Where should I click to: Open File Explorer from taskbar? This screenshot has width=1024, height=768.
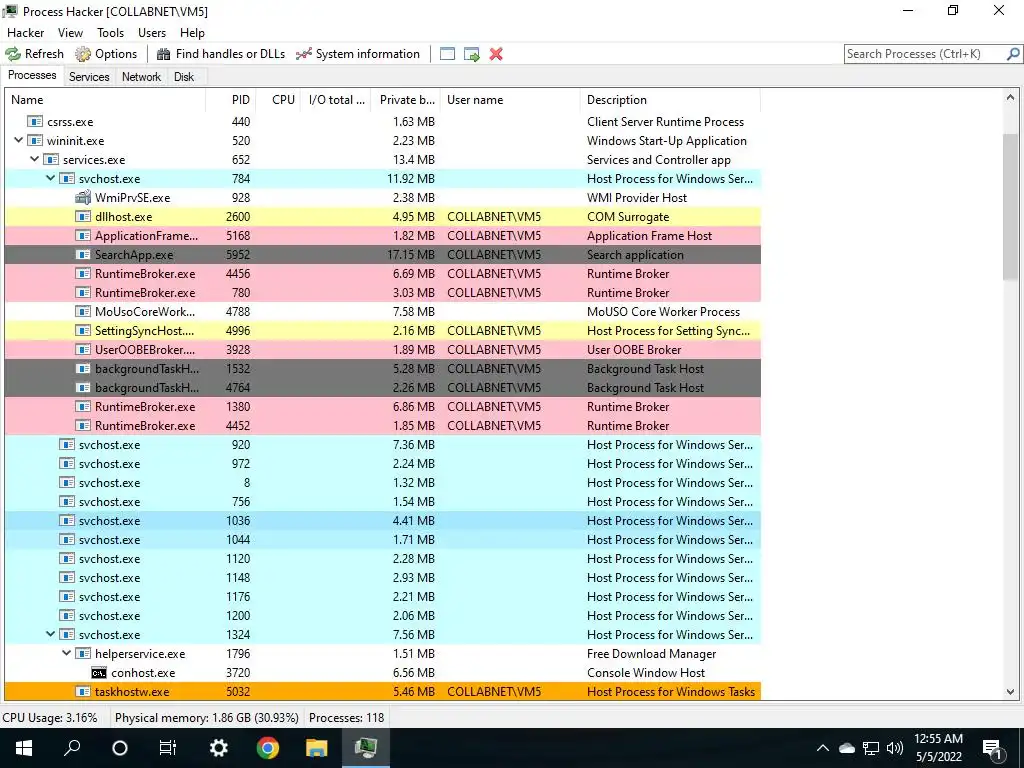pyautogui.click(x=317, y=748)
